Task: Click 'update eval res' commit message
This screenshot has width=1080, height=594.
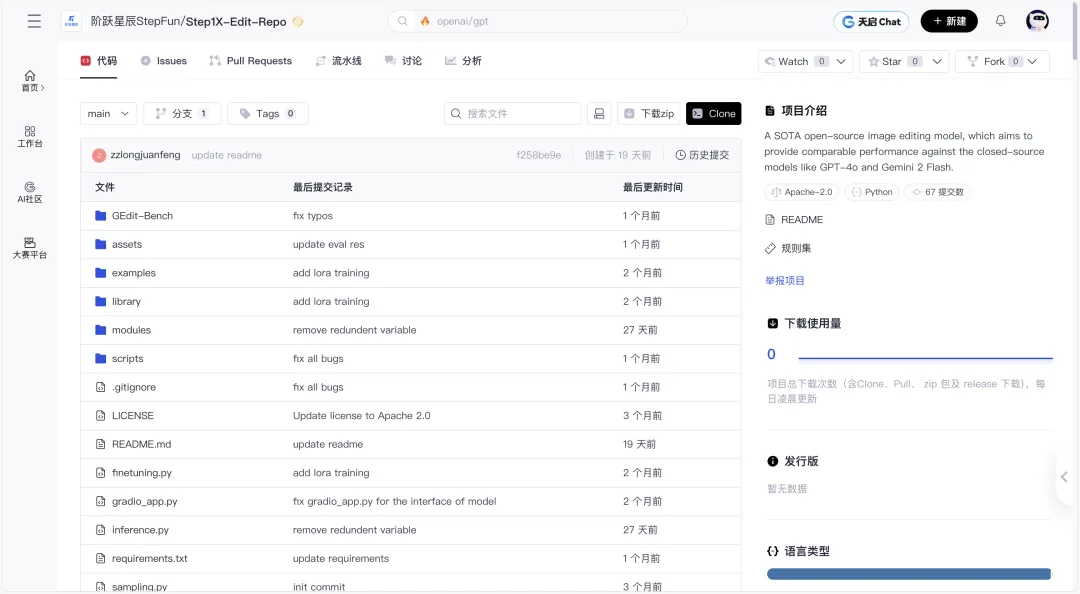Action: (329, 244)
